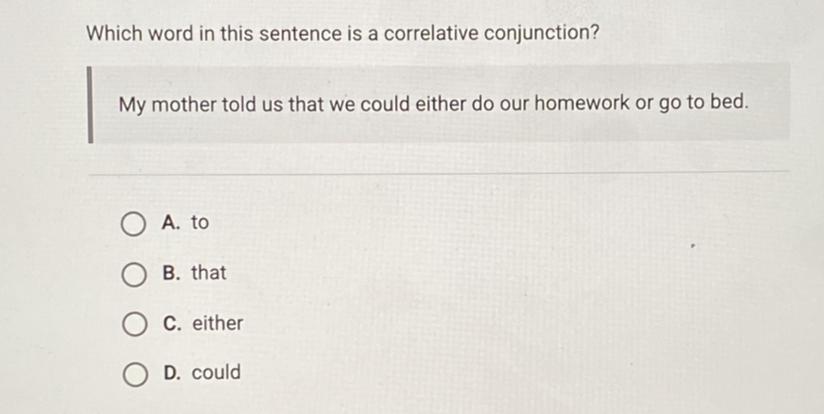Mark the radio button beside "could"
Screen dimensions: 824x414
[135, 375]
